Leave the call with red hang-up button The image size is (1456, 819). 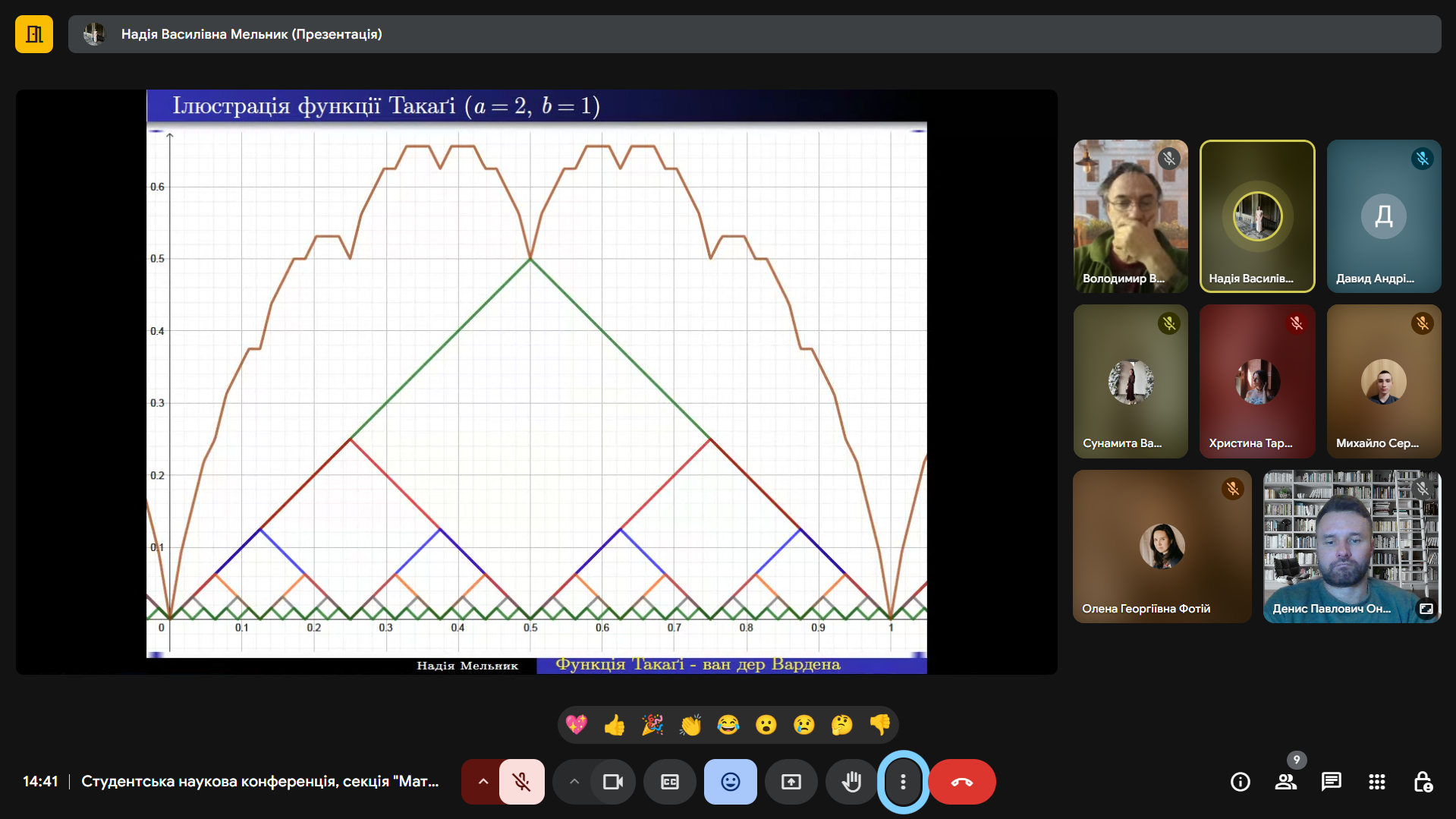[962, 782]
